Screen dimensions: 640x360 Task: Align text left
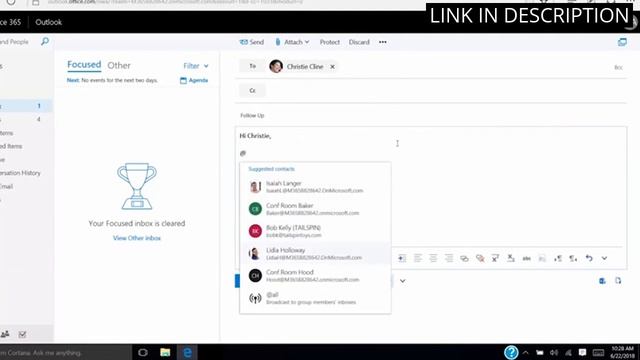418,258
